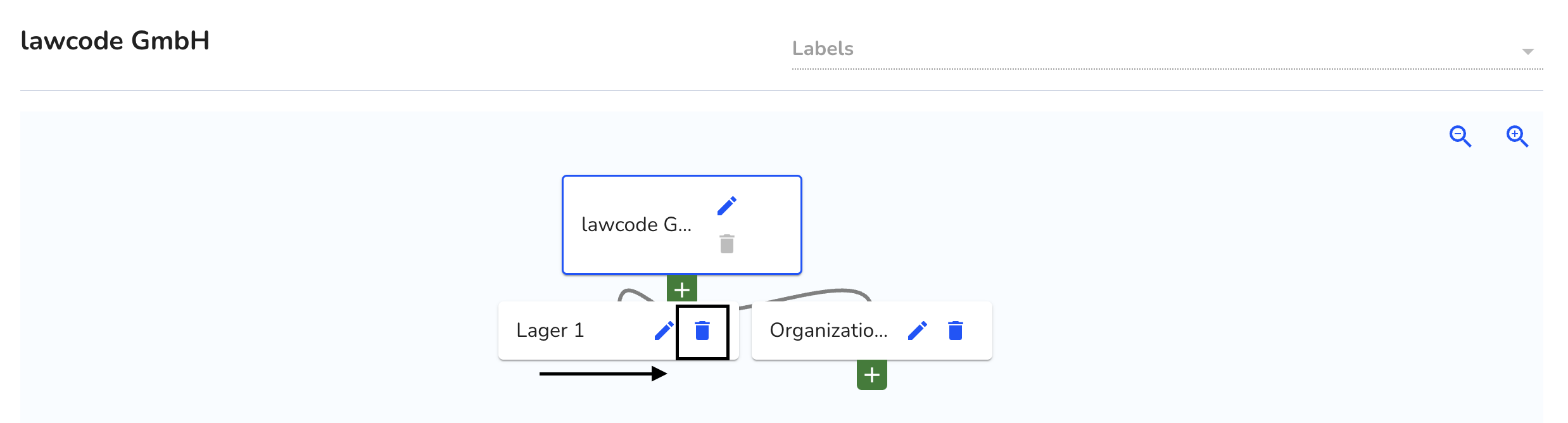Edit the Lager 1 node with pencil
The image size is (1568, 423).
[x=664, y=331]
